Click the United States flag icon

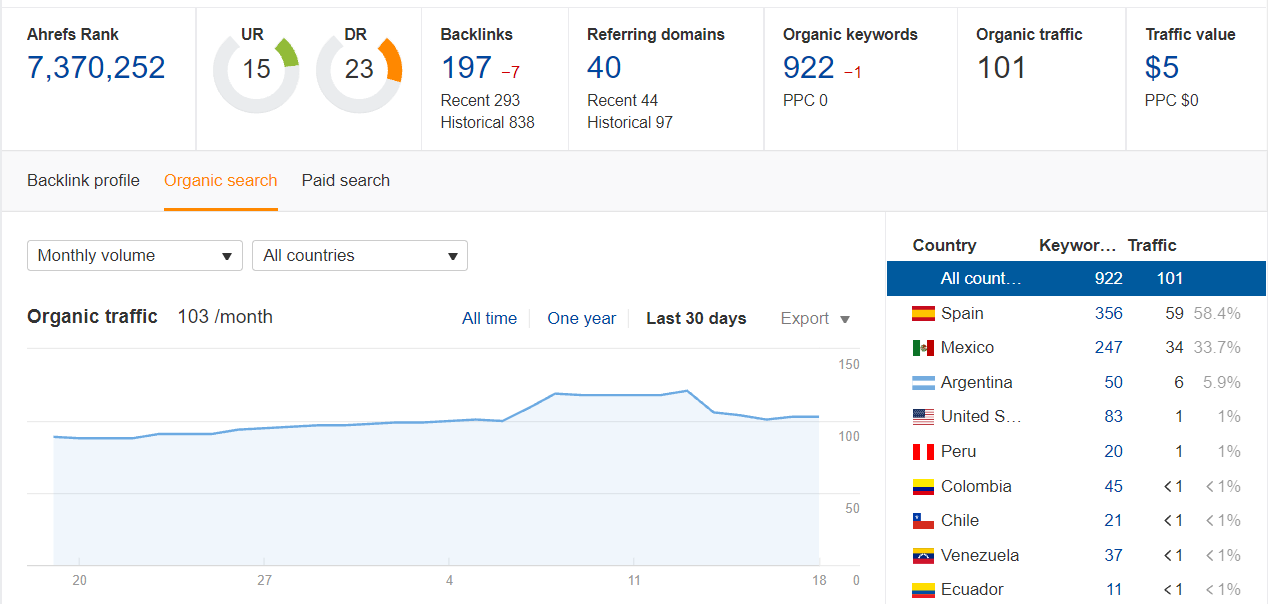pyautogui.click(x=923, y=417)
